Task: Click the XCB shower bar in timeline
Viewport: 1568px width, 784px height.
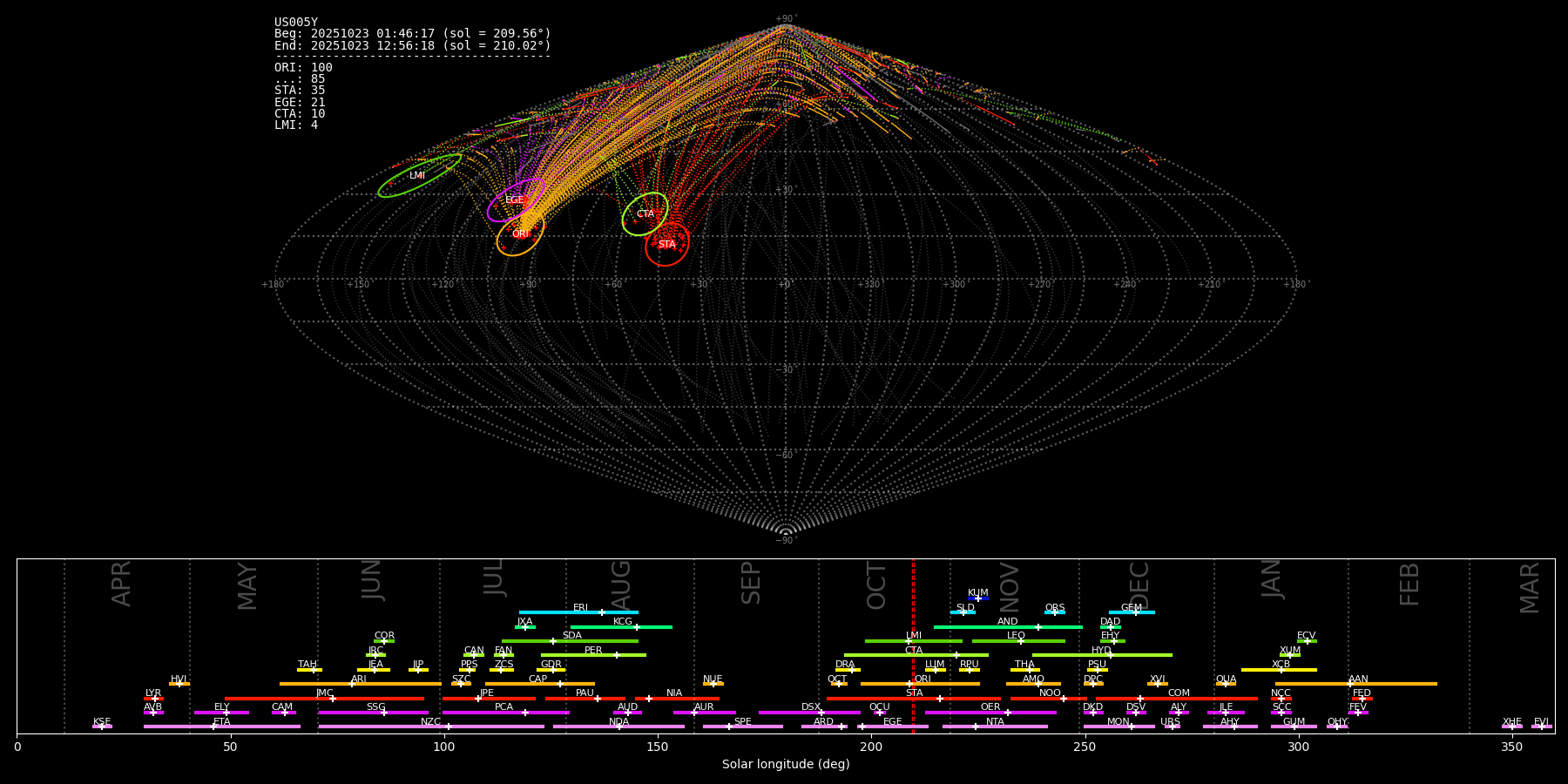Action: tap(1279, 670)
